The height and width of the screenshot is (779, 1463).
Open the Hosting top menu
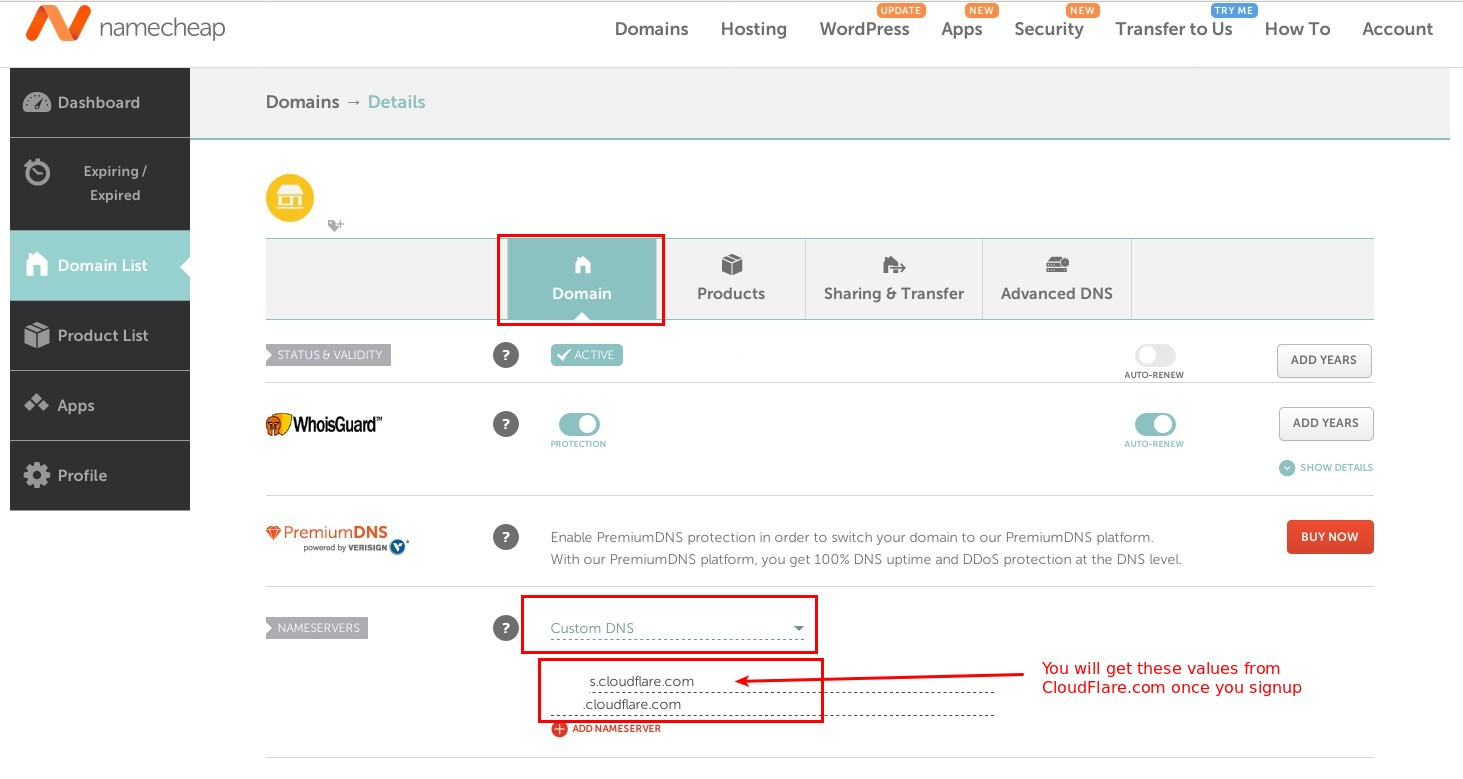(x=754, y=29)
